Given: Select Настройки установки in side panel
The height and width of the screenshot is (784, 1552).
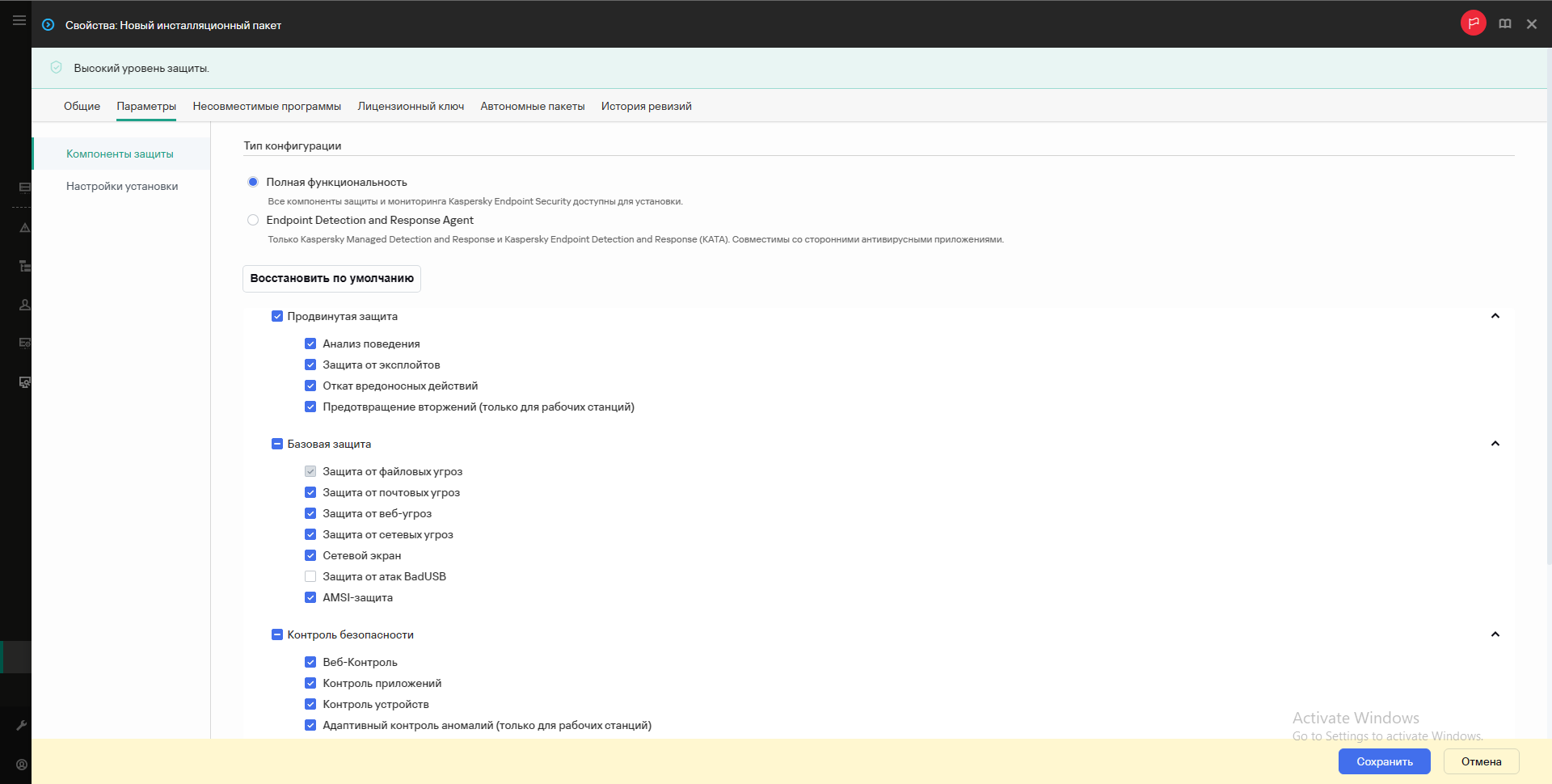Looking at the screenshot, I should click(x=122, y=186).
